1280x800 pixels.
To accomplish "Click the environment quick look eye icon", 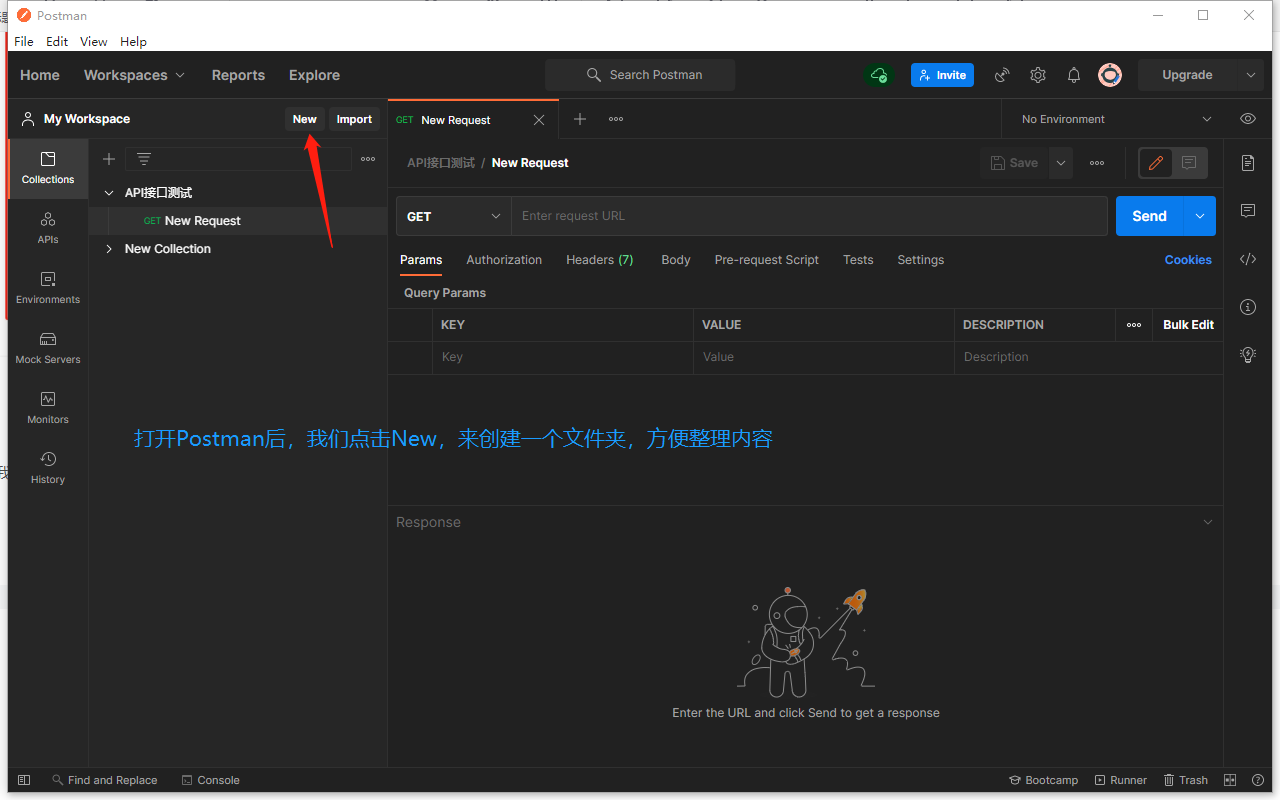I will pos(1248,119).
